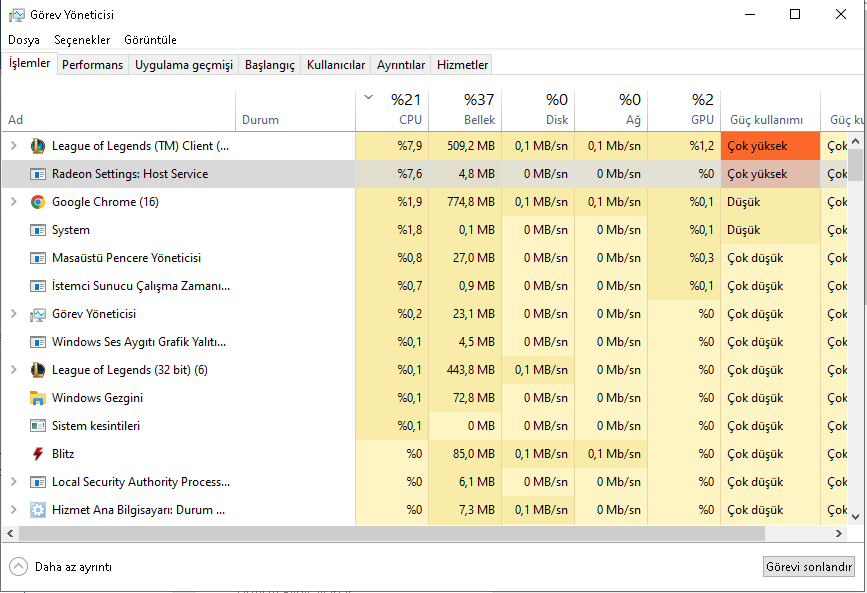Click the Blitz lightning icon

click(x=38, y=454)
